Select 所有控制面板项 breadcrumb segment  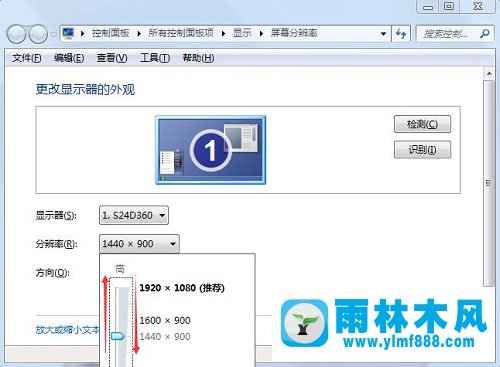(181, 33)
